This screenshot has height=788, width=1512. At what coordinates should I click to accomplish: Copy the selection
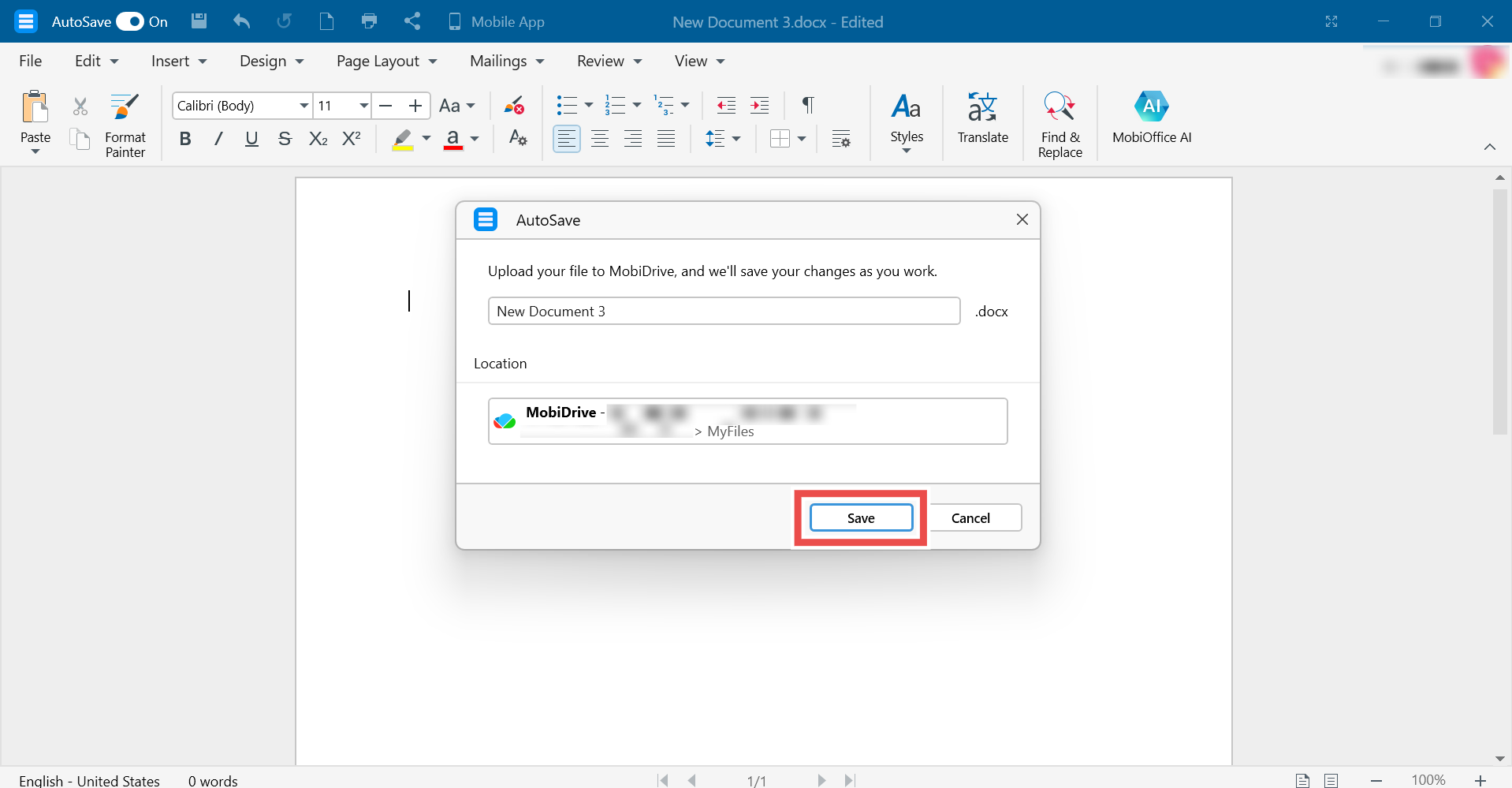click(x=80, y=140)
